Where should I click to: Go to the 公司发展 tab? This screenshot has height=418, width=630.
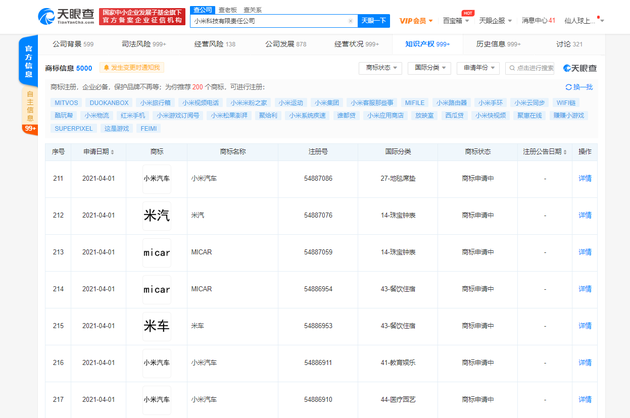point(285,44)
